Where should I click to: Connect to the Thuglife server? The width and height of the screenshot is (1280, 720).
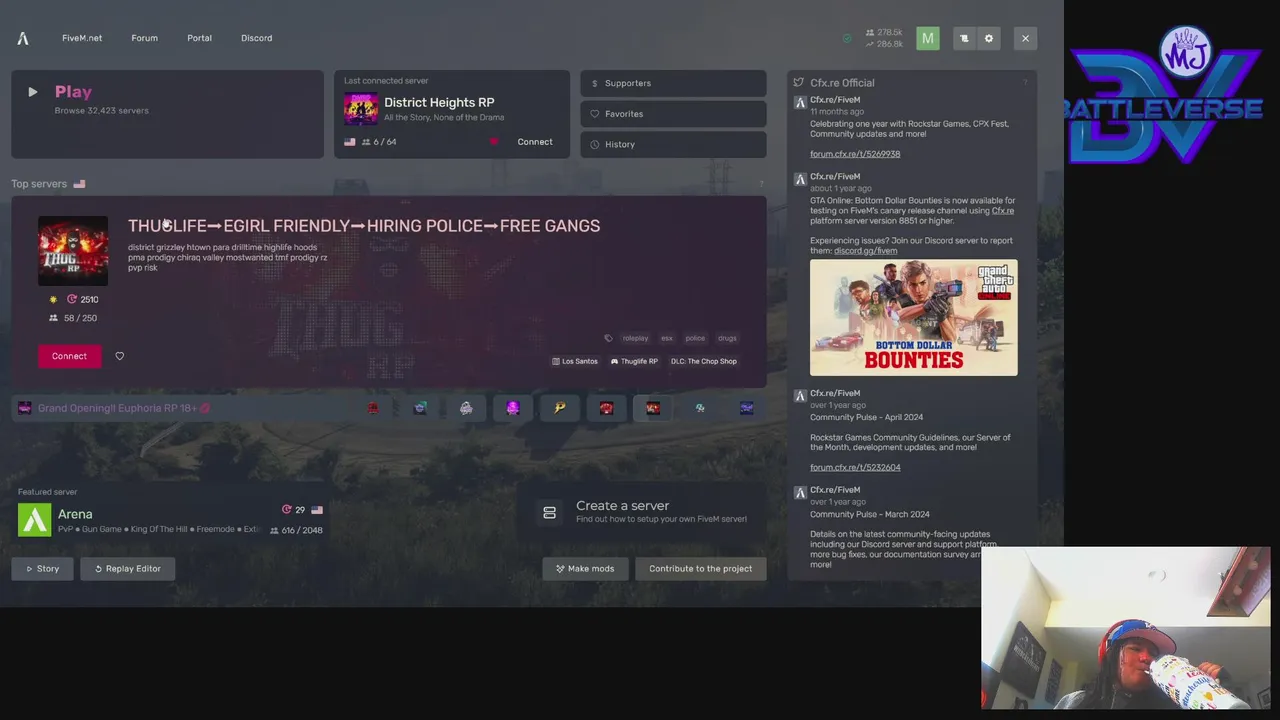click(69, 356)
